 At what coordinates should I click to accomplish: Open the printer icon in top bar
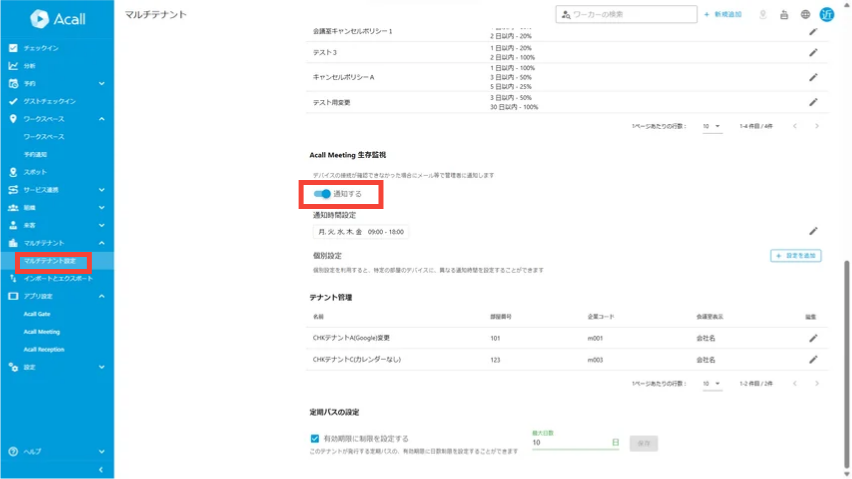(784, 15)
